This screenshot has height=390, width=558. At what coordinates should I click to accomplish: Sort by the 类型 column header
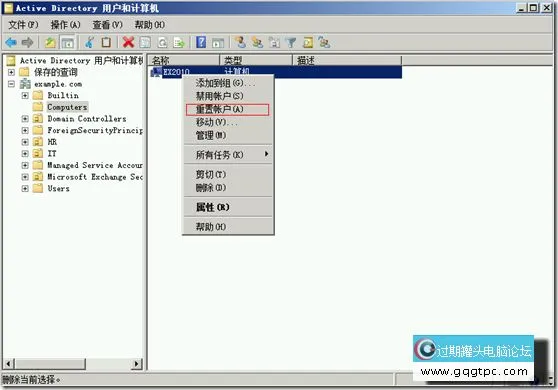(256, 60)
